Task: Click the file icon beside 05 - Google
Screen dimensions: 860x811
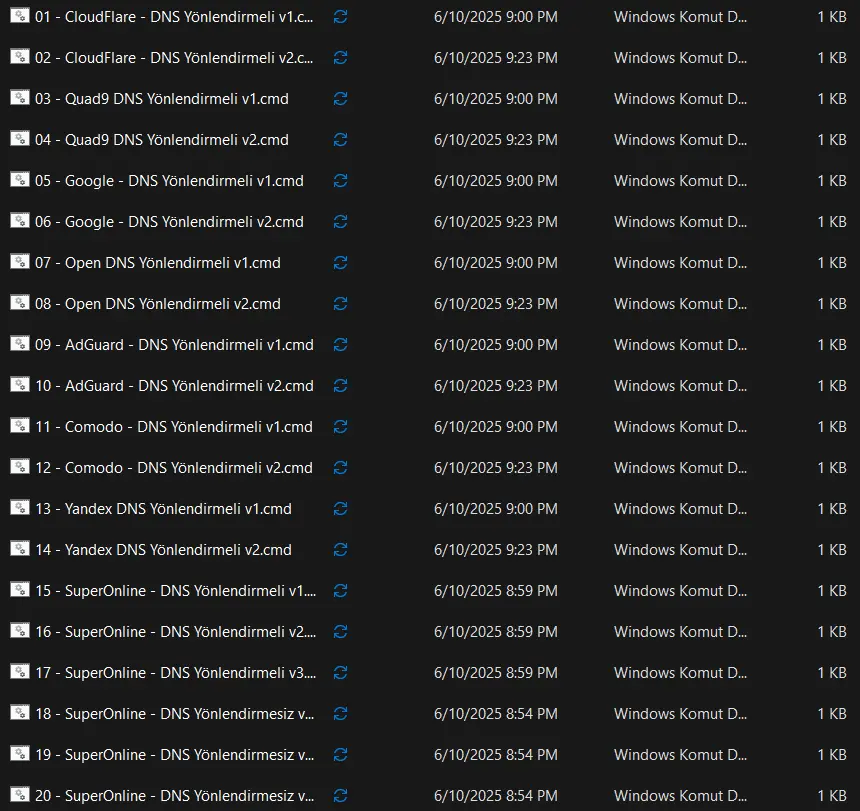Action: click(20, 179)
